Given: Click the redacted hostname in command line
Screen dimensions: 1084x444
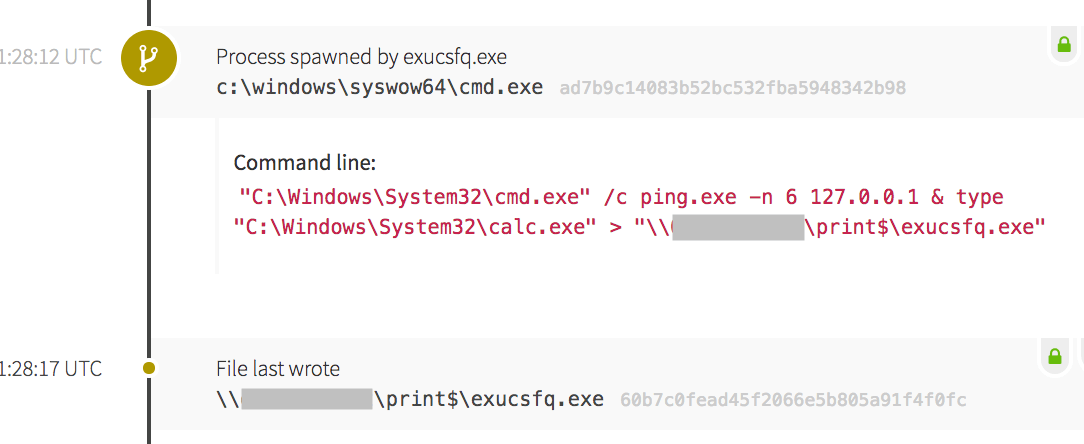Looking at the screenshot, I should tap(739, 227).
